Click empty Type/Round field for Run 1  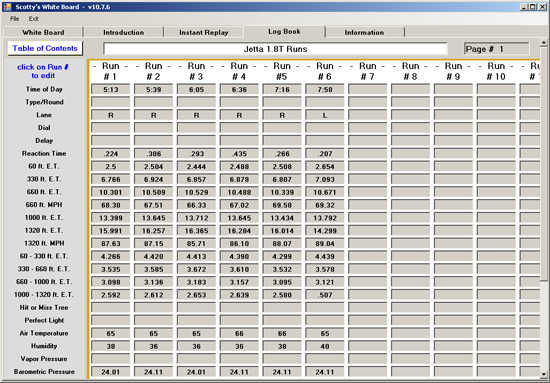coord(110,102)
